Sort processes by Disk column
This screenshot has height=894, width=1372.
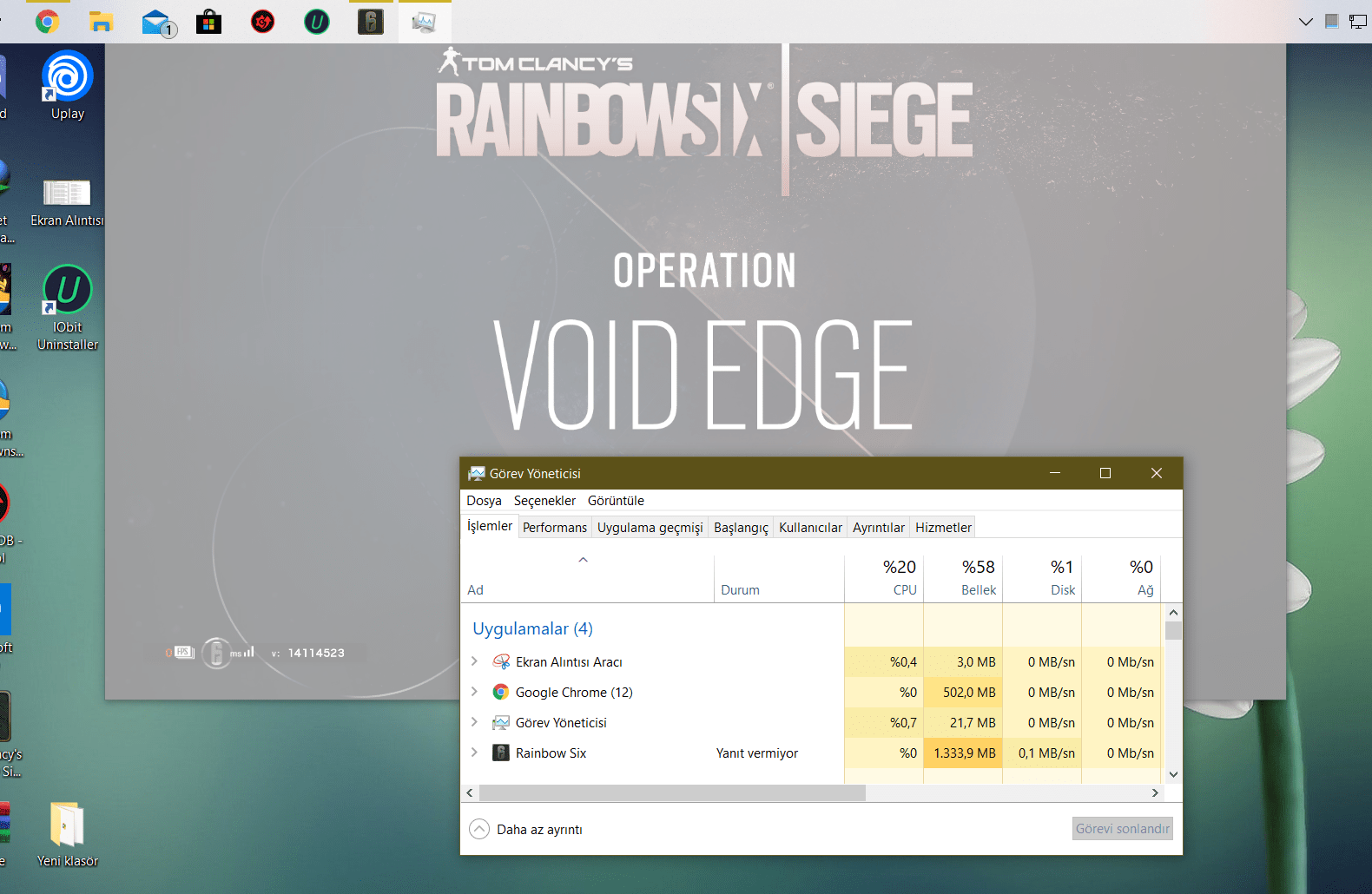coord(1042,578)
